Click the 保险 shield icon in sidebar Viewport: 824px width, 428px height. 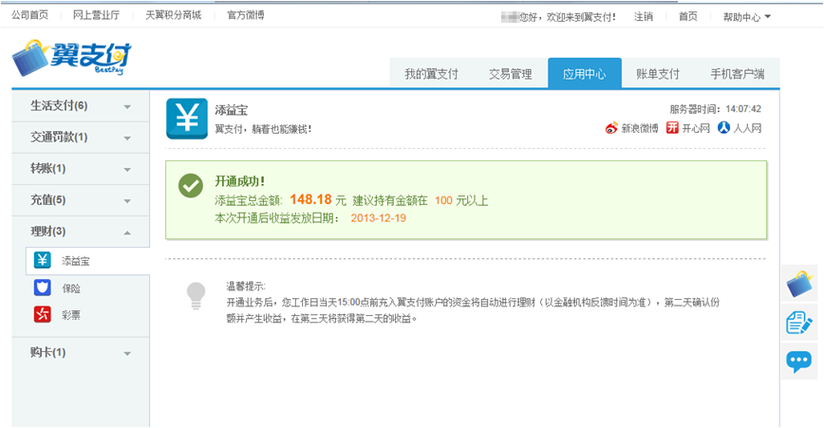(x=43, y=287)
